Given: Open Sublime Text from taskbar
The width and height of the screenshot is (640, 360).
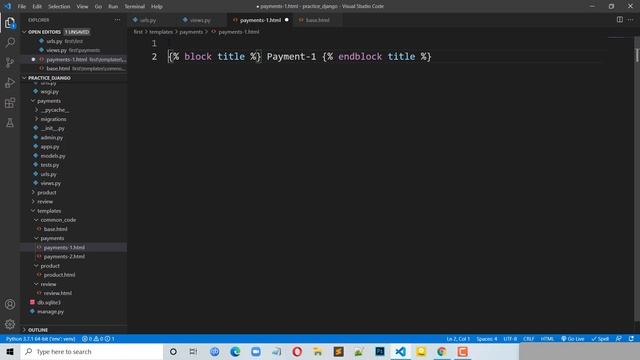Looking at the screenshot, I should click(338, 351).
